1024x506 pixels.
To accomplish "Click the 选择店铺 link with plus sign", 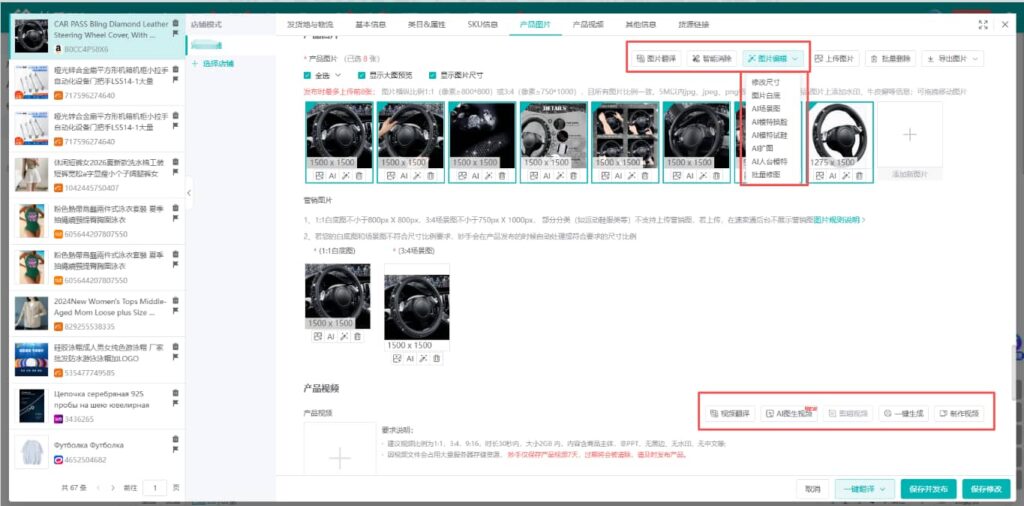I will pyautogui.click(x=213, y=63).
